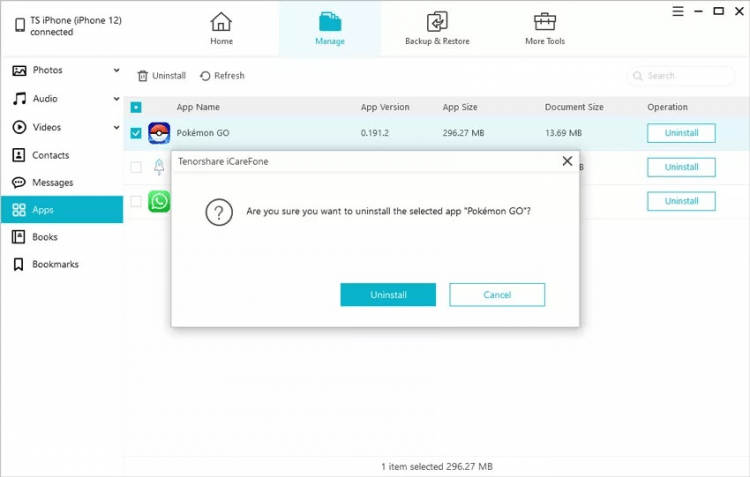Toggle the select-all checkbox in header
The height and width of the screenshot is (477, 750).
click(x=136, y=107)
